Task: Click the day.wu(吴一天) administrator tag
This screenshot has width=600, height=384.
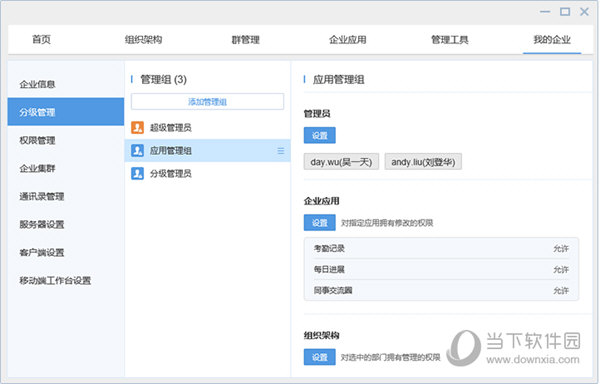Action: click(341, 162)
